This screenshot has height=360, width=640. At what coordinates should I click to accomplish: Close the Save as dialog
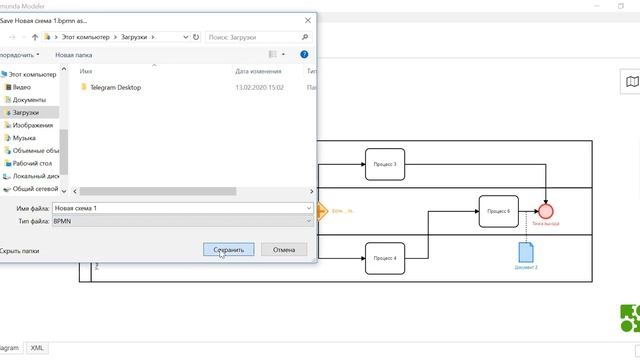pyautogui.click(x=308, y=20)
